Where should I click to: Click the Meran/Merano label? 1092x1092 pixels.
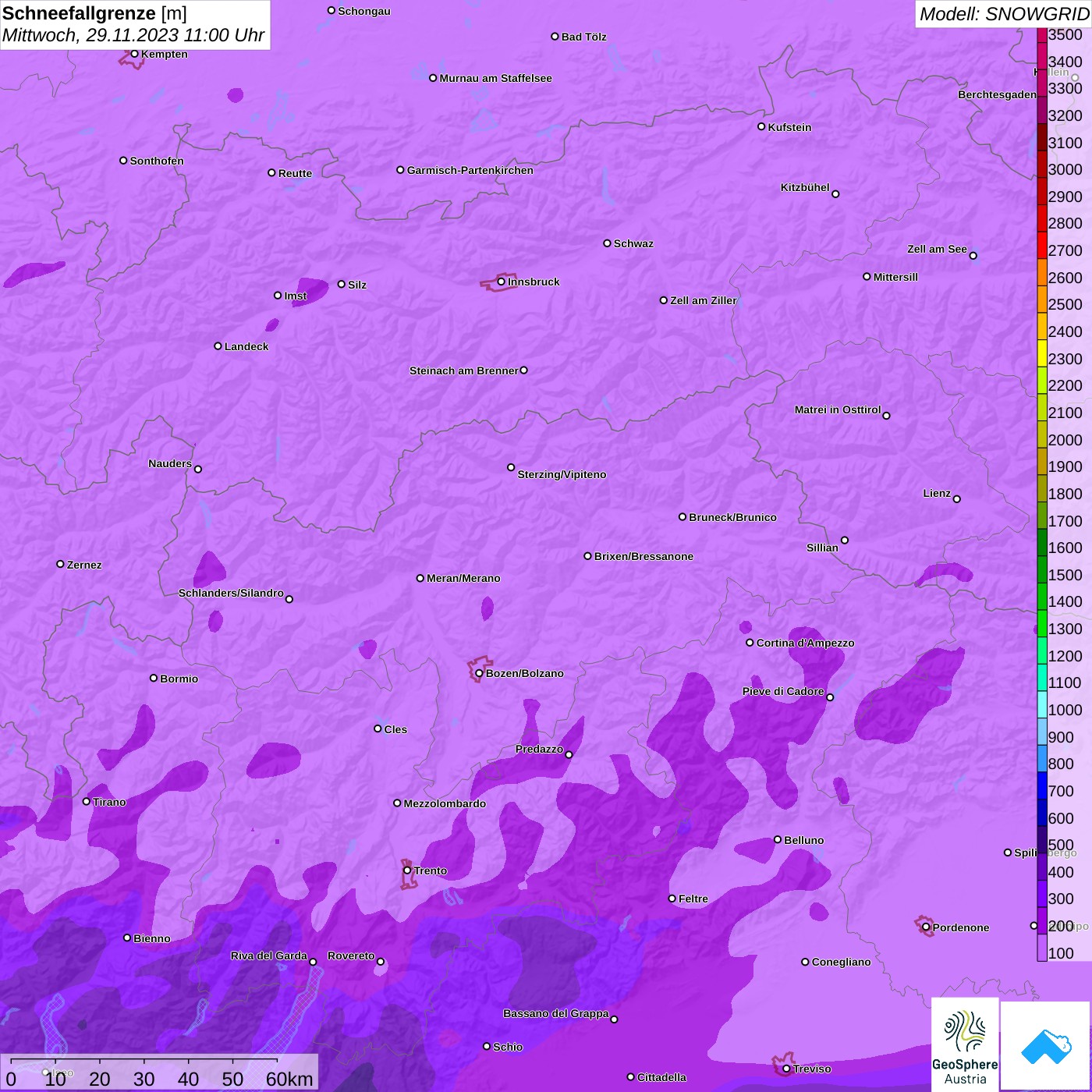(x=463, y=578)
